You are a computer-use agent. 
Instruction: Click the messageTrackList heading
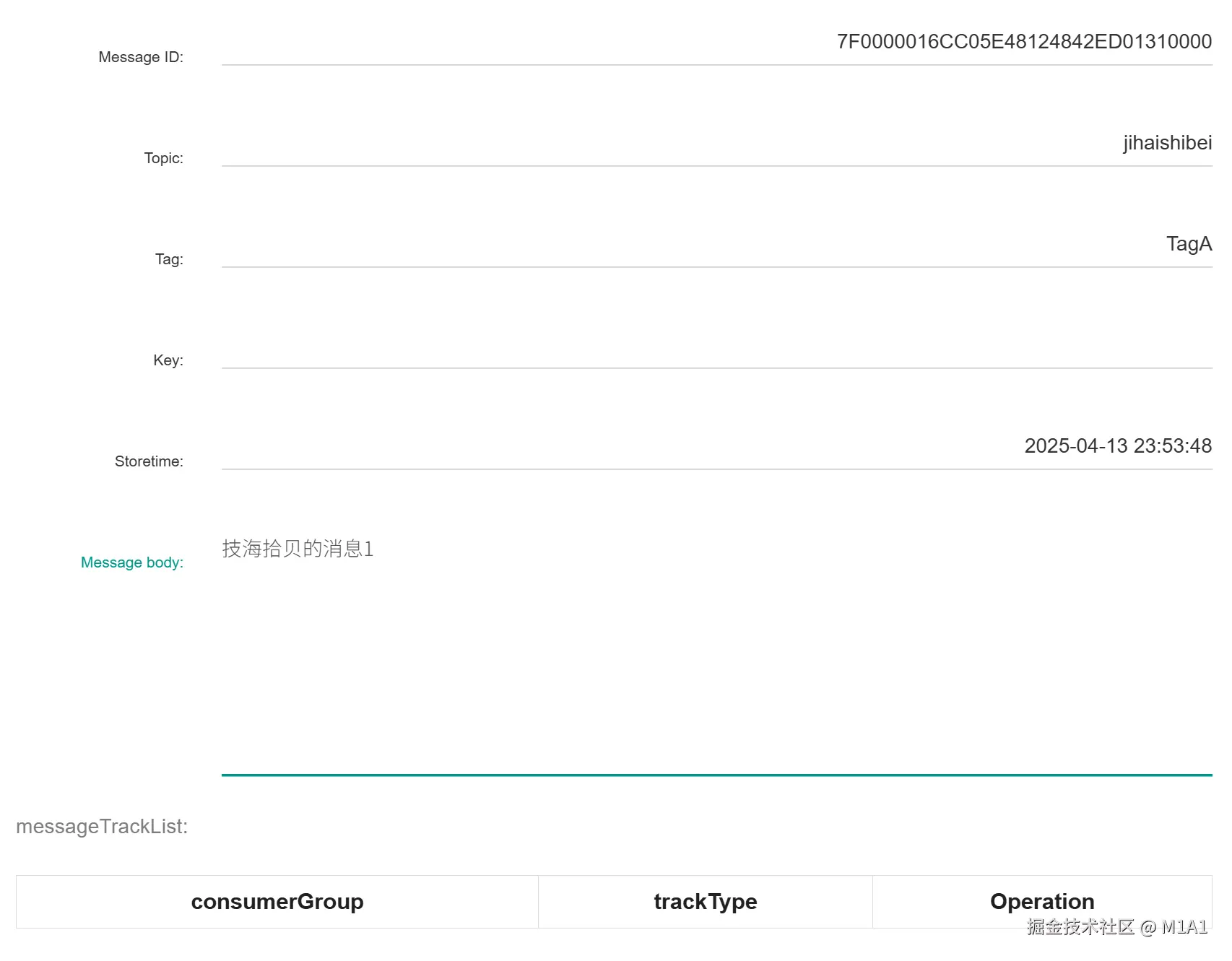[x=102, y=827]
